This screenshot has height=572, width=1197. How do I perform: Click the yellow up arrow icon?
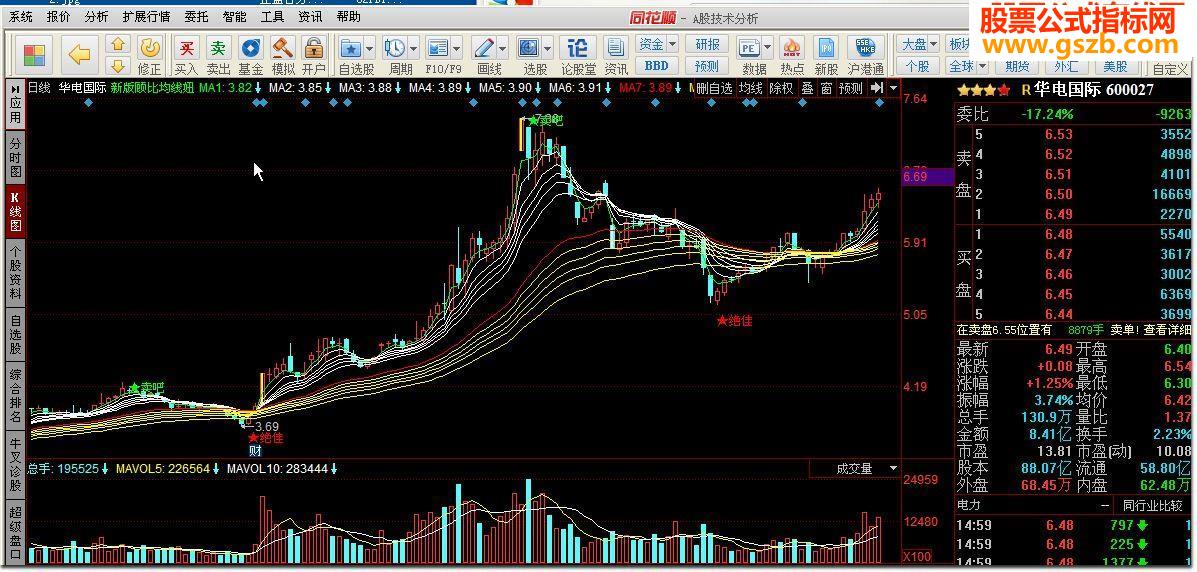(118, 44)
